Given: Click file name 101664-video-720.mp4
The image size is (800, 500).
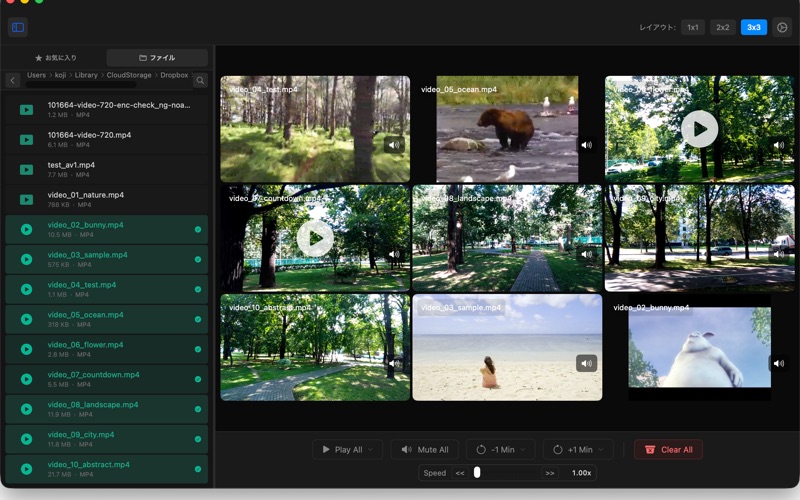Looking at the screenshot, I should (89, 135).
